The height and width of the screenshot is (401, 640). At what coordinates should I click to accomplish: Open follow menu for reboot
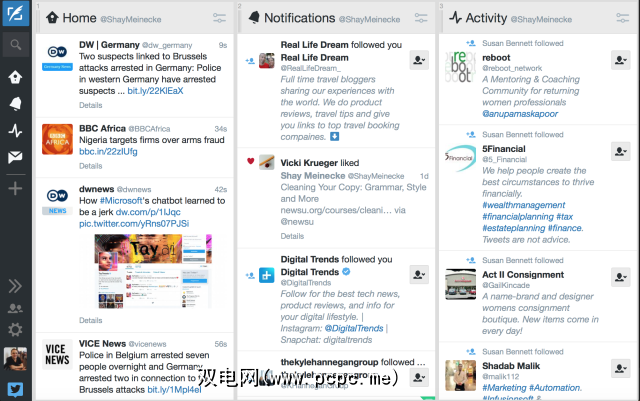pos(621,60)
